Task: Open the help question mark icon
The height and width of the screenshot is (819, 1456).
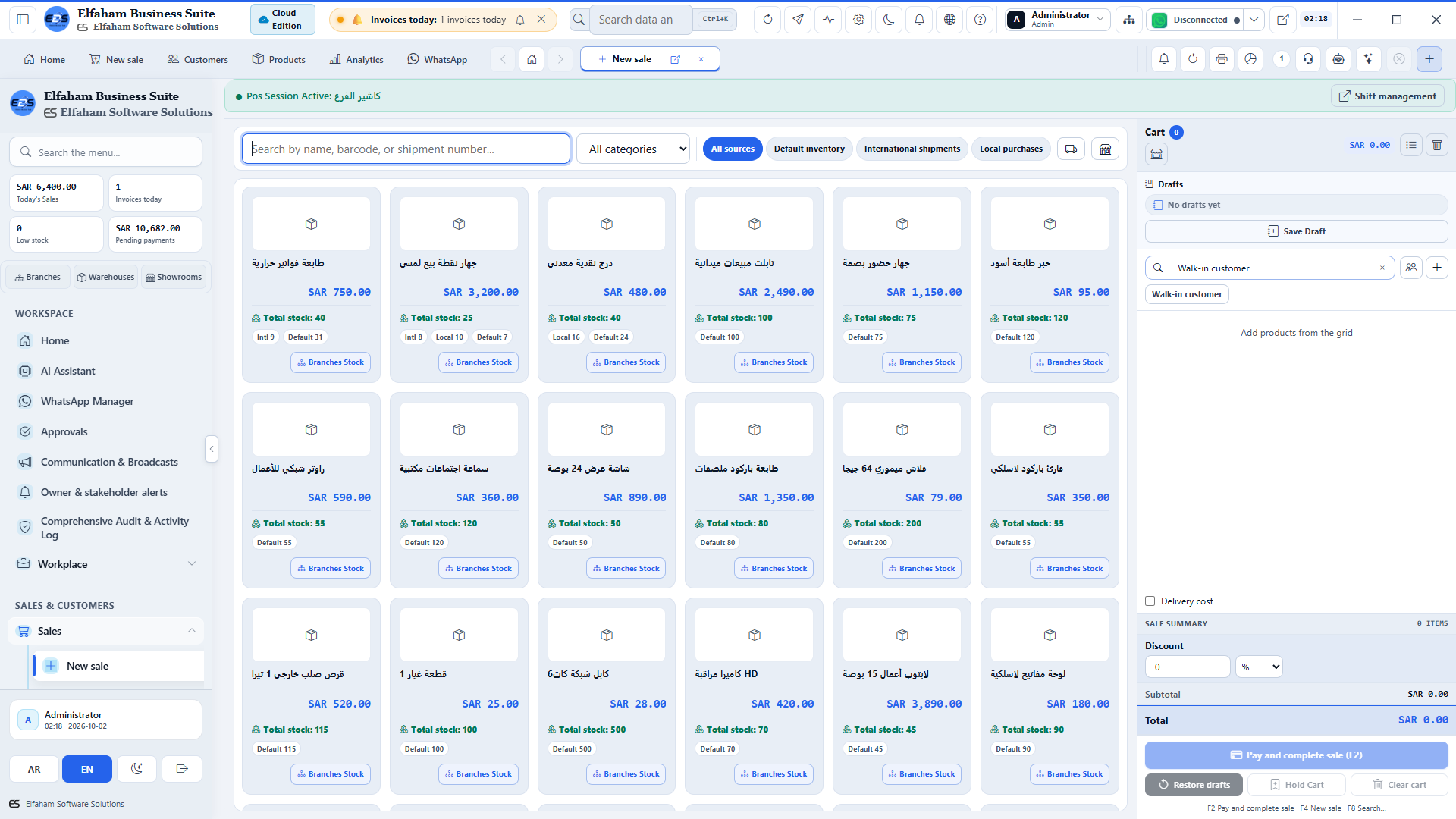Action: [980, 20]
